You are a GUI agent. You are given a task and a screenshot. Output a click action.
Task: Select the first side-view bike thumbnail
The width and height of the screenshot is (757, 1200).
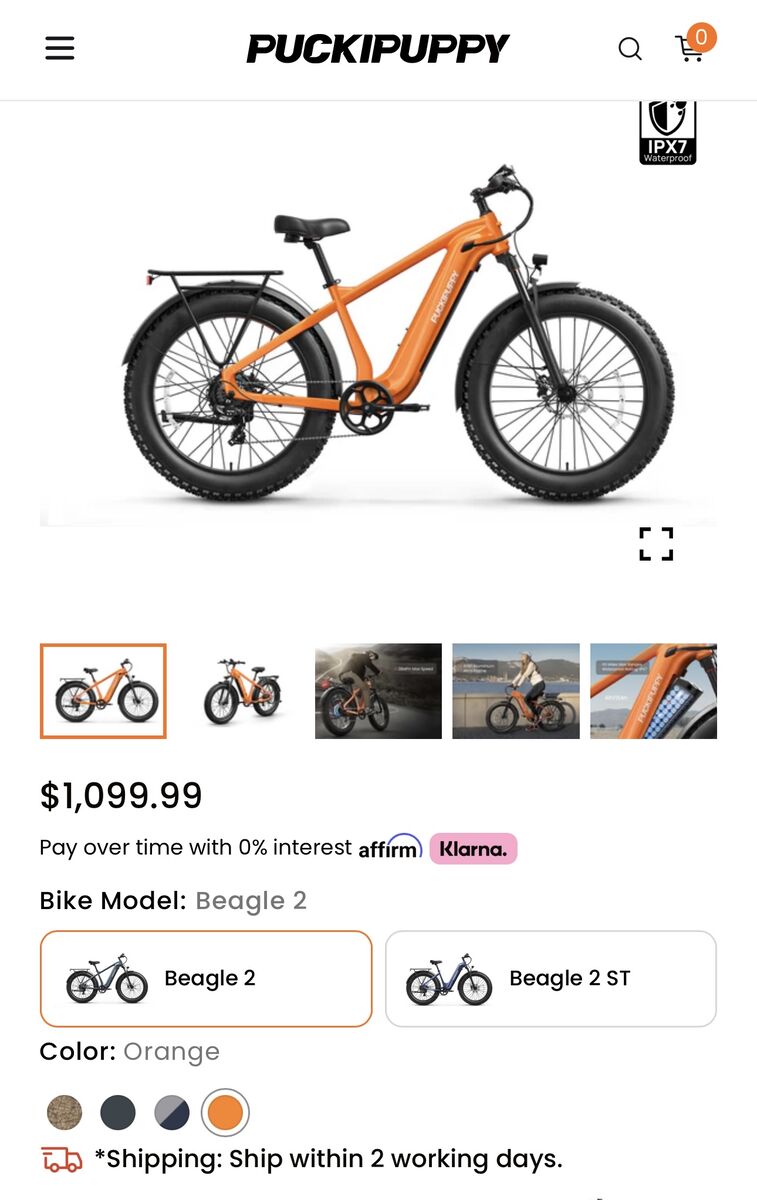tap(103, 691)
